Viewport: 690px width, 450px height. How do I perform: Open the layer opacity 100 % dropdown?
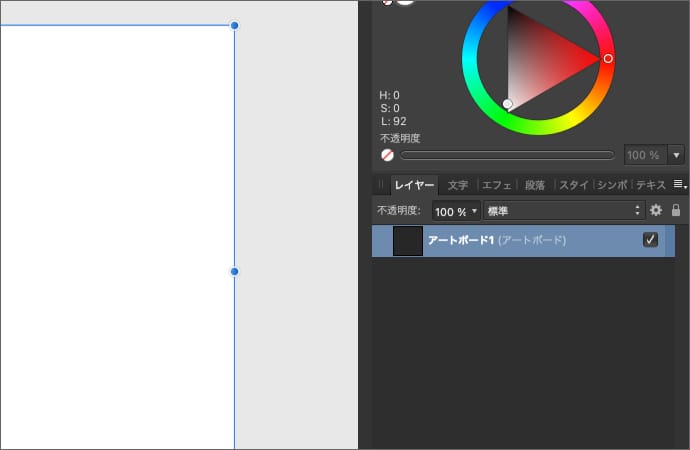pyautogui.click(x=456, y=211)
